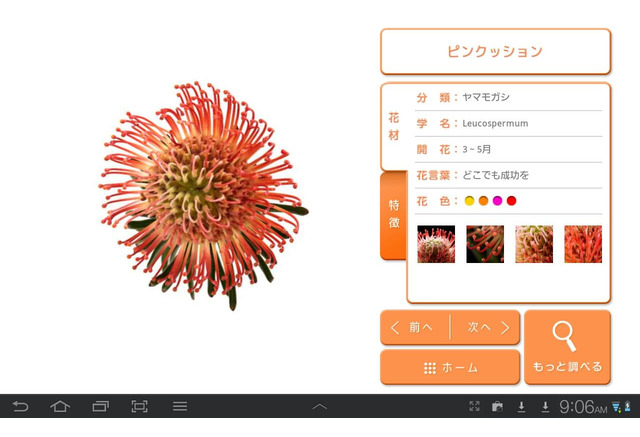Tap the first download notification icon
This screenshot has width=640, height=437.
(x=521, y=407)
